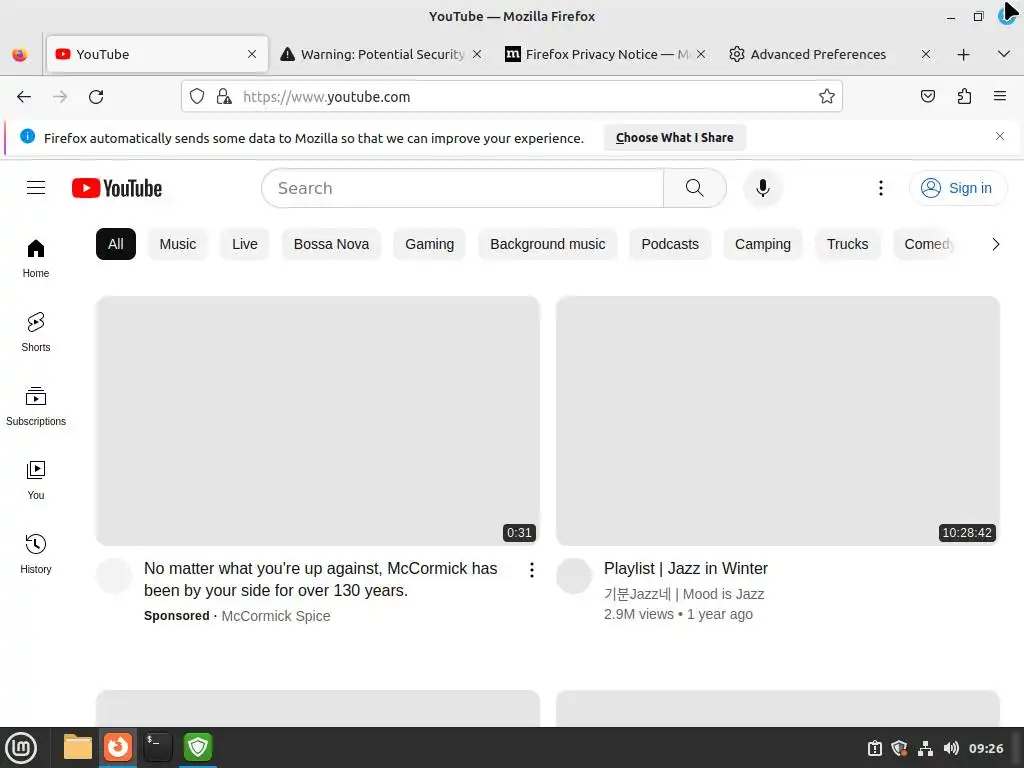Switch to Advanced Preferences tab
Screen dimensions: 1024x768
[818, 54]
